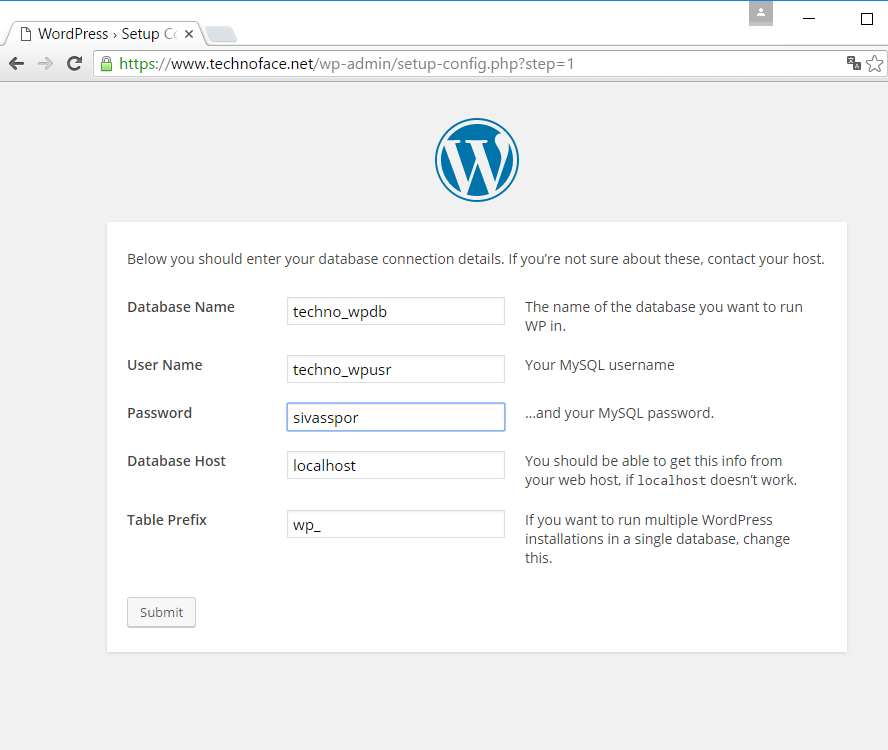888x750 pixels.
Task: Open a new browser tab
Action: [221, 35]
